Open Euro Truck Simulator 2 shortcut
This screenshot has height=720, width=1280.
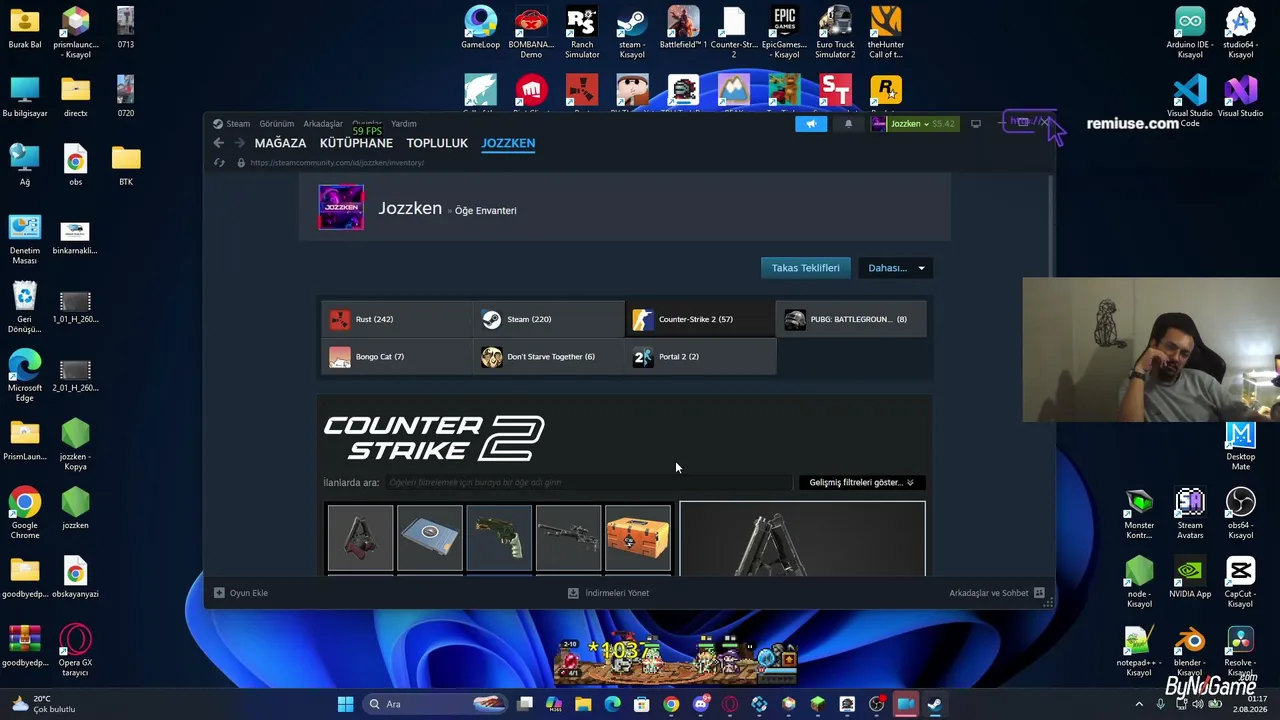pyautogui.click(x=835, y=33)
